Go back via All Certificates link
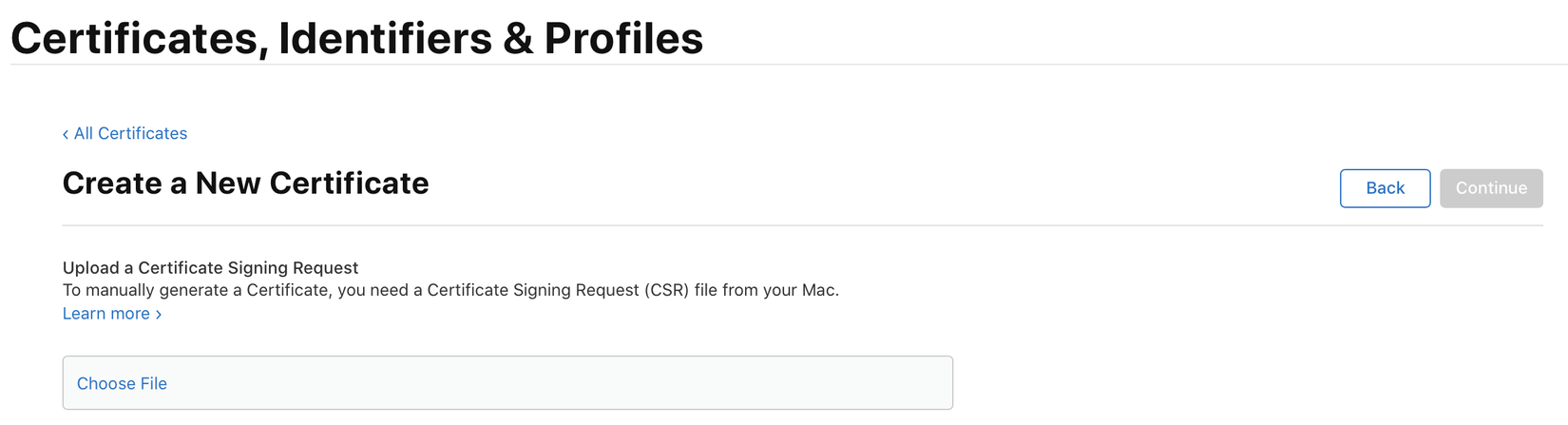 (x=130, y=134)
